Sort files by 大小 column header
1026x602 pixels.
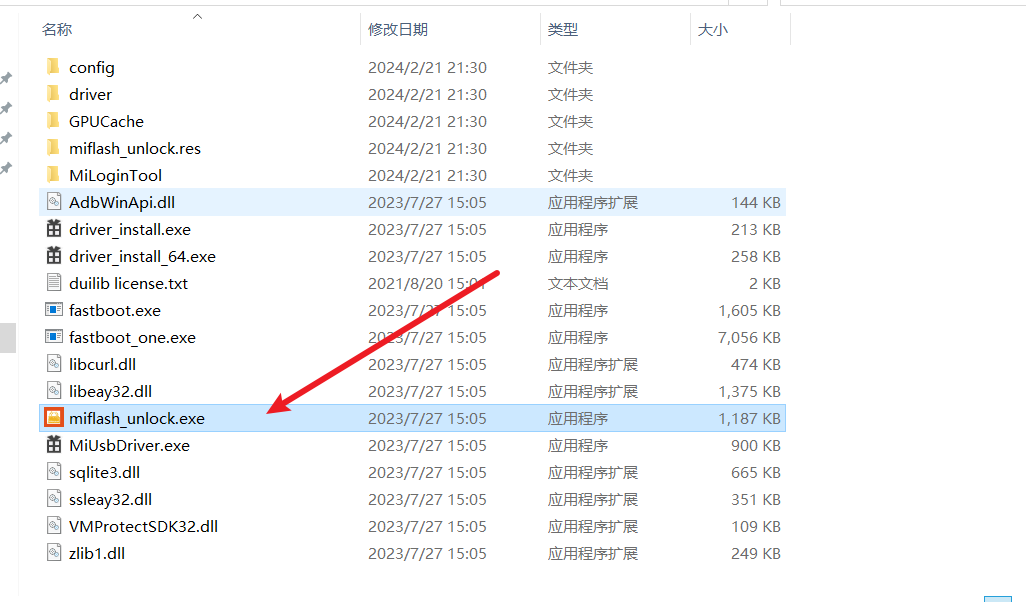point(713,29)
